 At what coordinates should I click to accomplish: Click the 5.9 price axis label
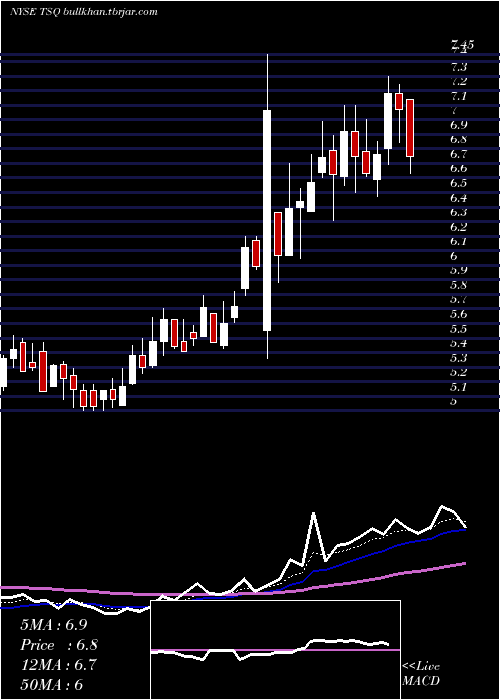[459, 271]
